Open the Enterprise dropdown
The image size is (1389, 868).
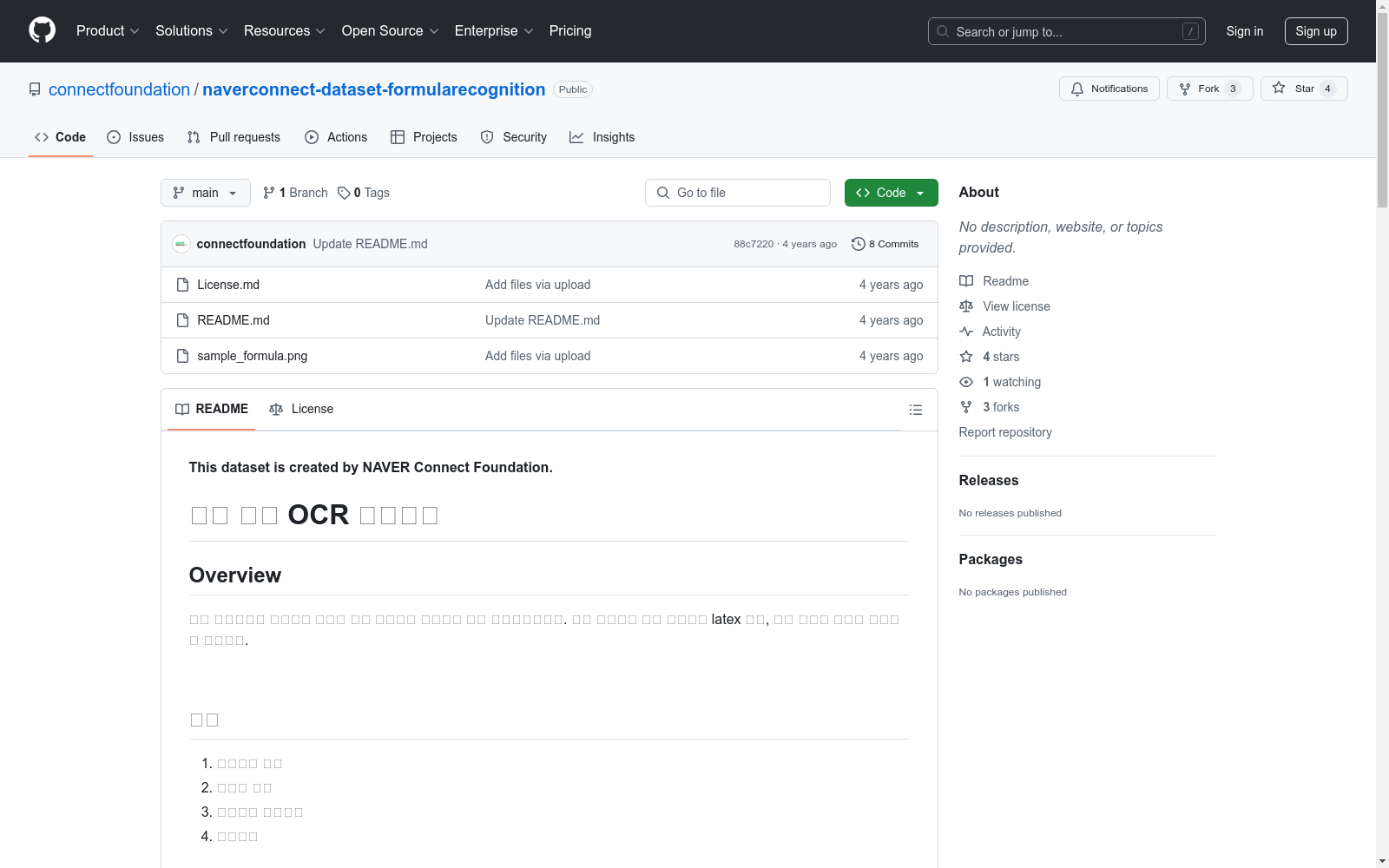[x=494, y=30]
